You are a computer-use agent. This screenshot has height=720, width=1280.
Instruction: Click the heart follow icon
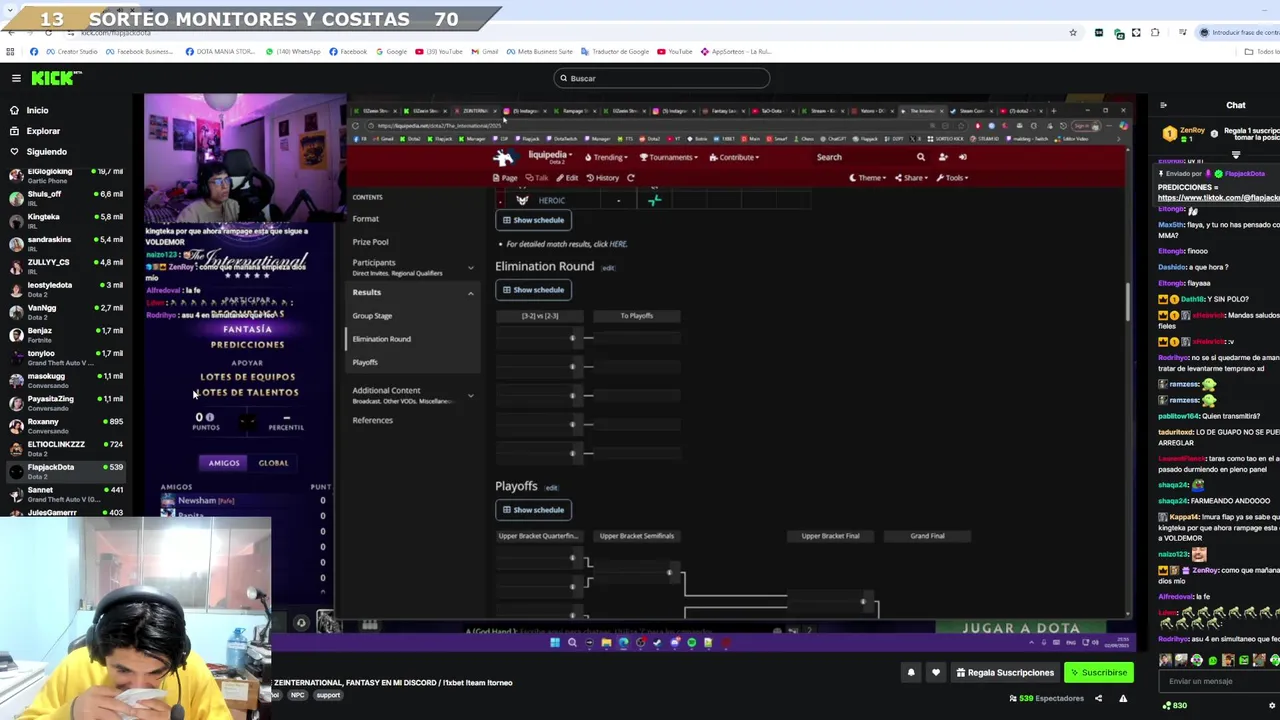tap(936, 673)
